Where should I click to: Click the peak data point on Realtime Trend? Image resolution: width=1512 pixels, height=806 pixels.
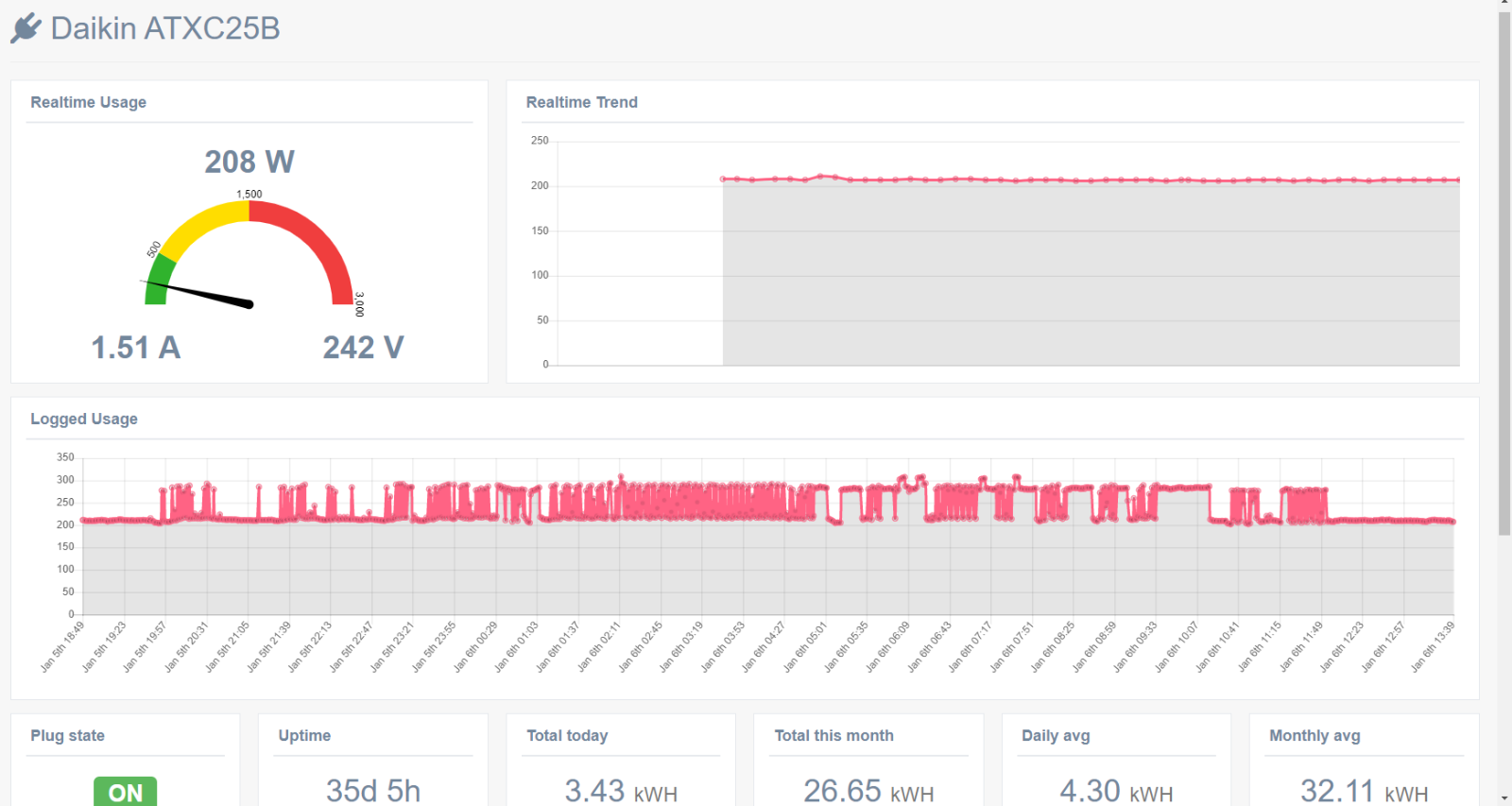click(820, 176)
